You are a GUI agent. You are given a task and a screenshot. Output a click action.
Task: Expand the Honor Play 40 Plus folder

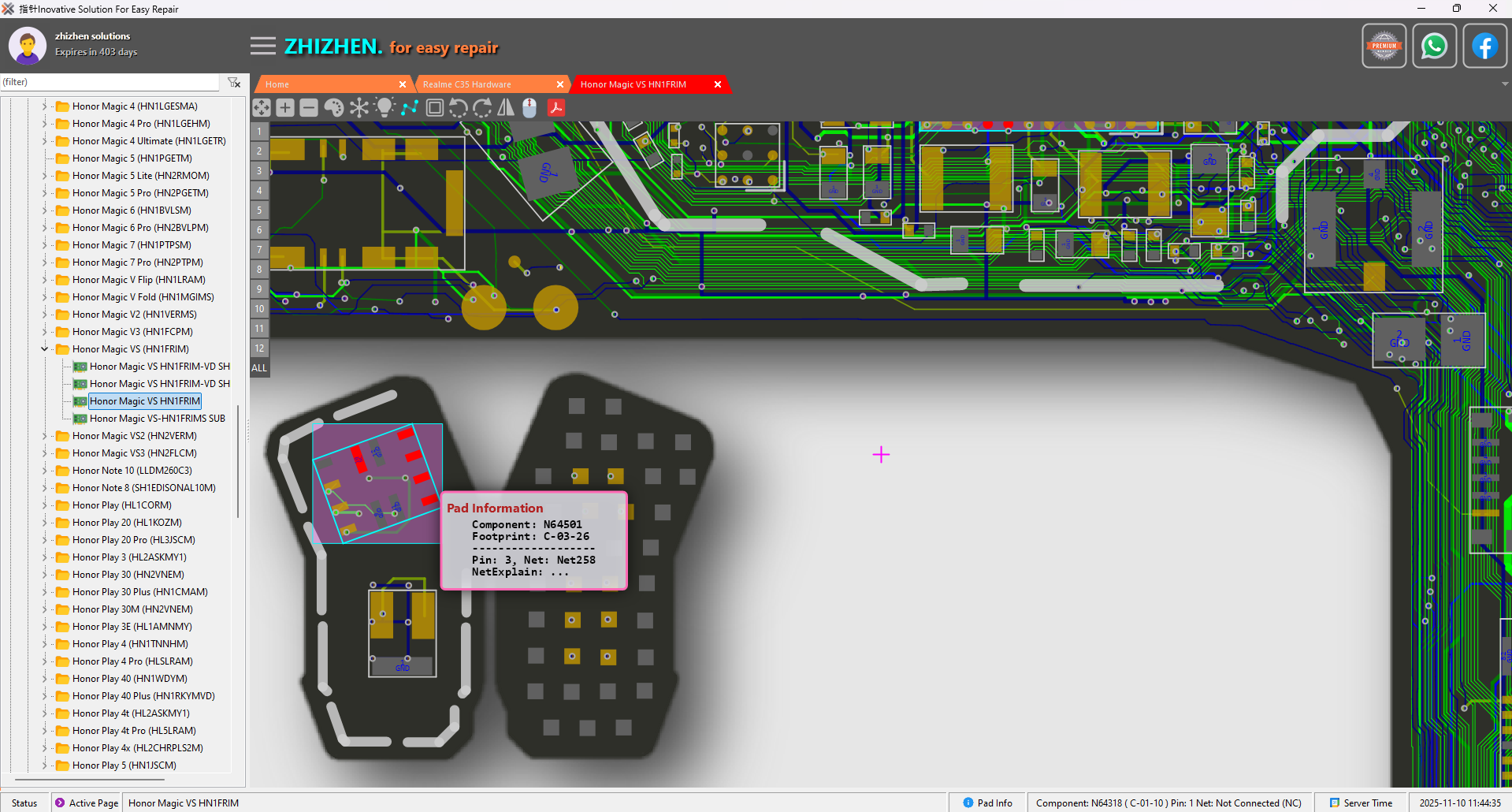pos(45,696)
